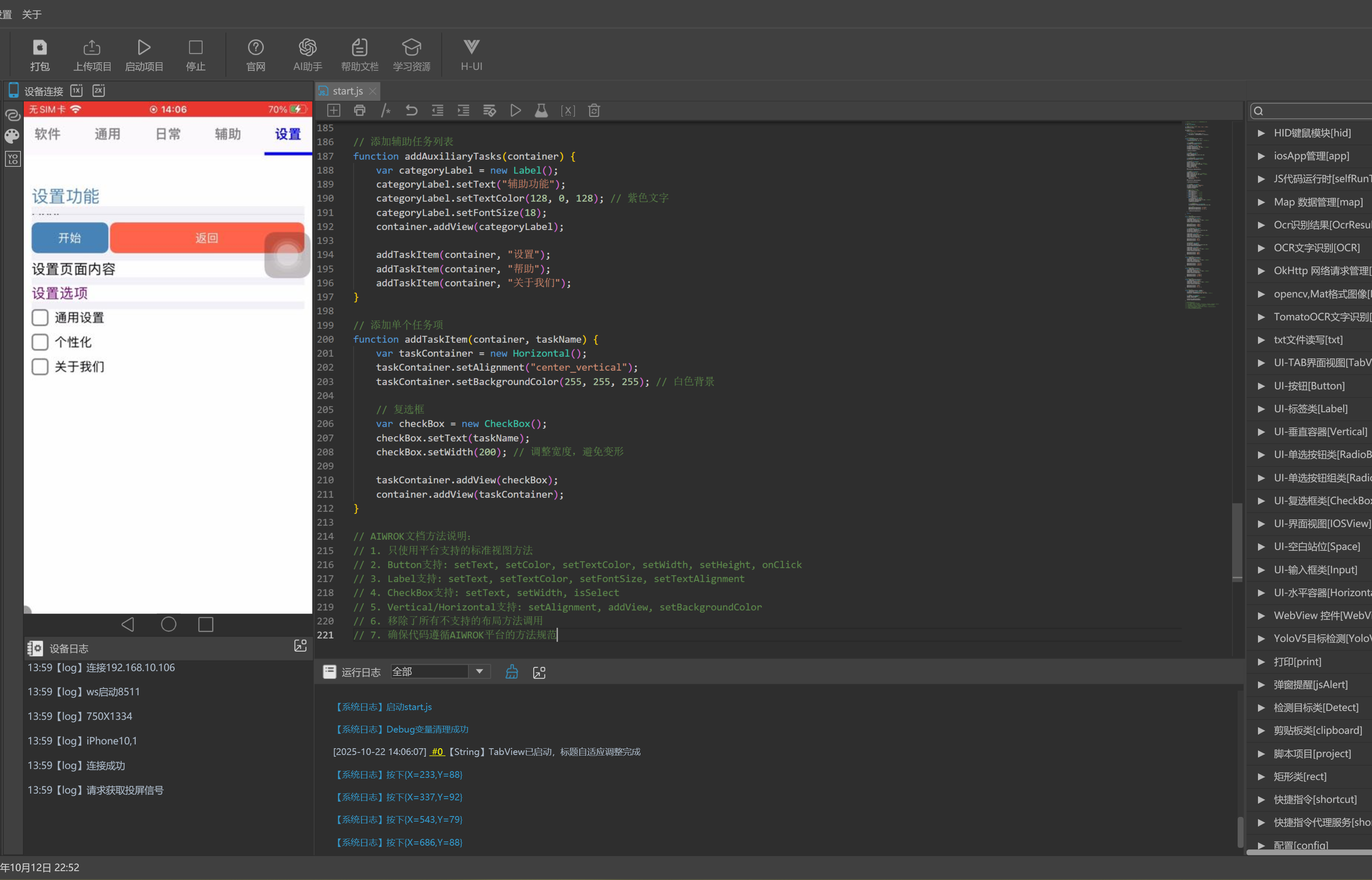Click the print icon in editor toolbar

click(359, 110)
